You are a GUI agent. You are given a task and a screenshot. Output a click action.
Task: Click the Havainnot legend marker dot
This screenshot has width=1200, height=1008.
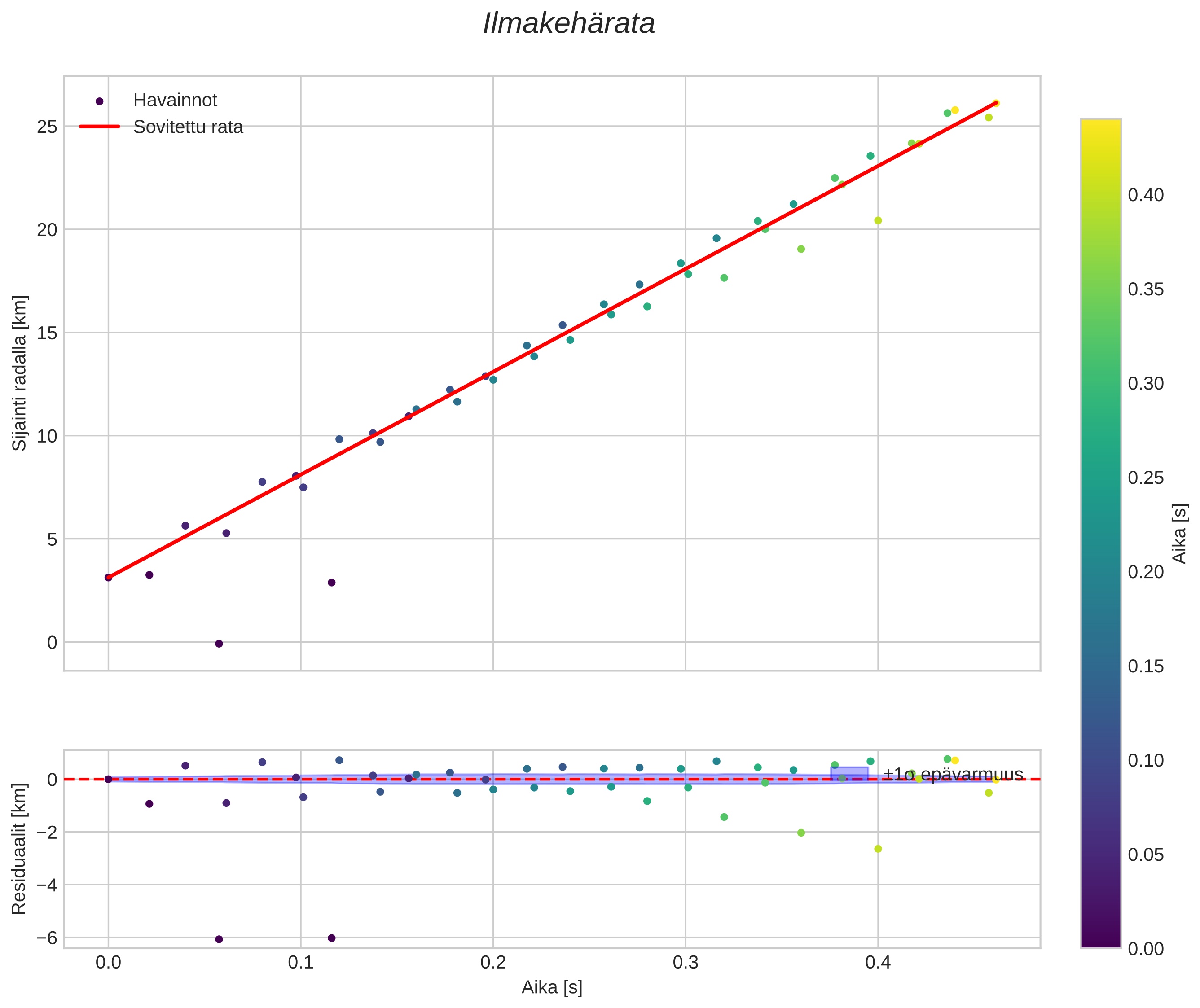100,101
